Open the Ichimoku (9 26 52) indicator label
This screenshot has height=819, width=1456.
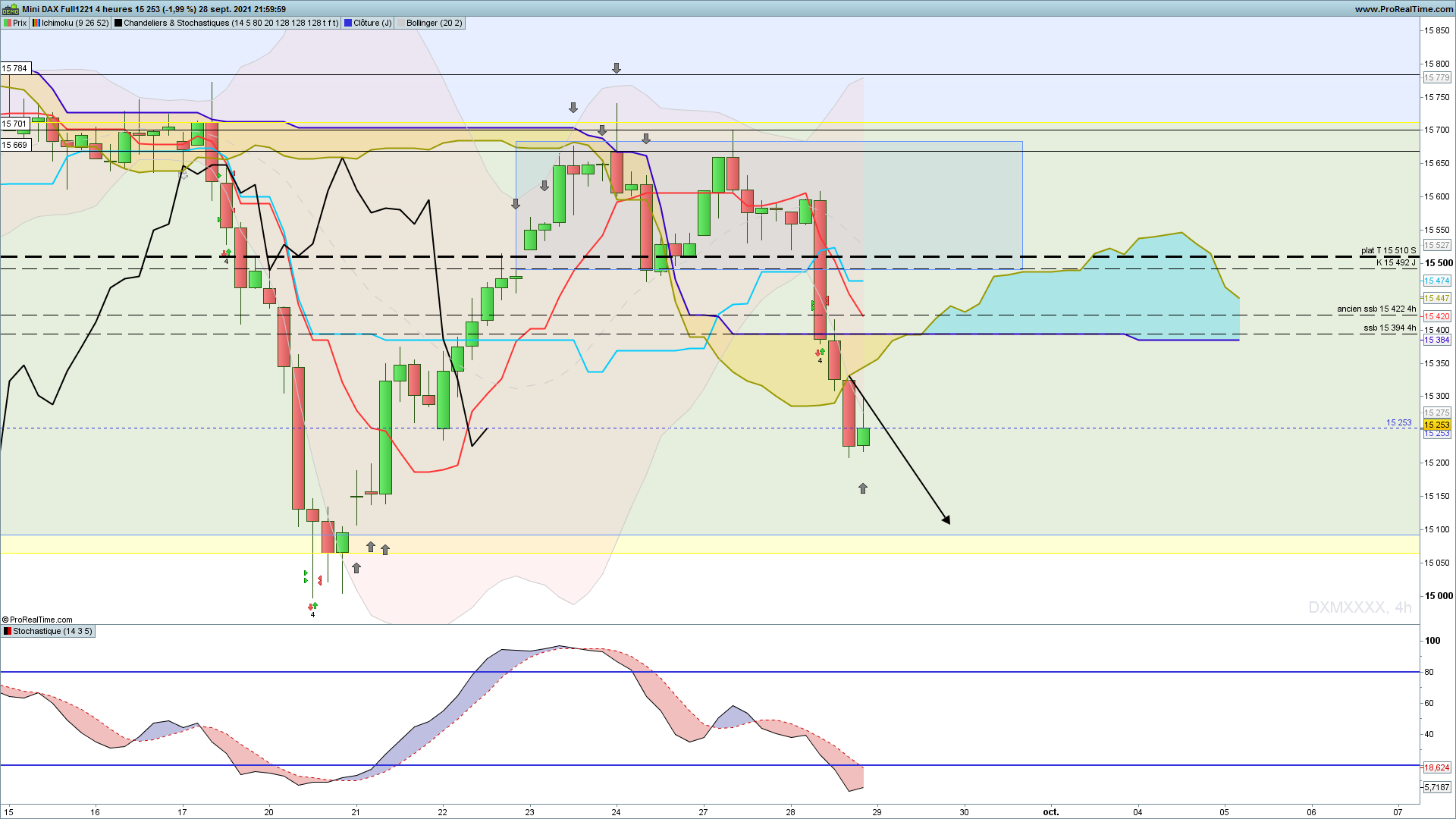(71, 24)
